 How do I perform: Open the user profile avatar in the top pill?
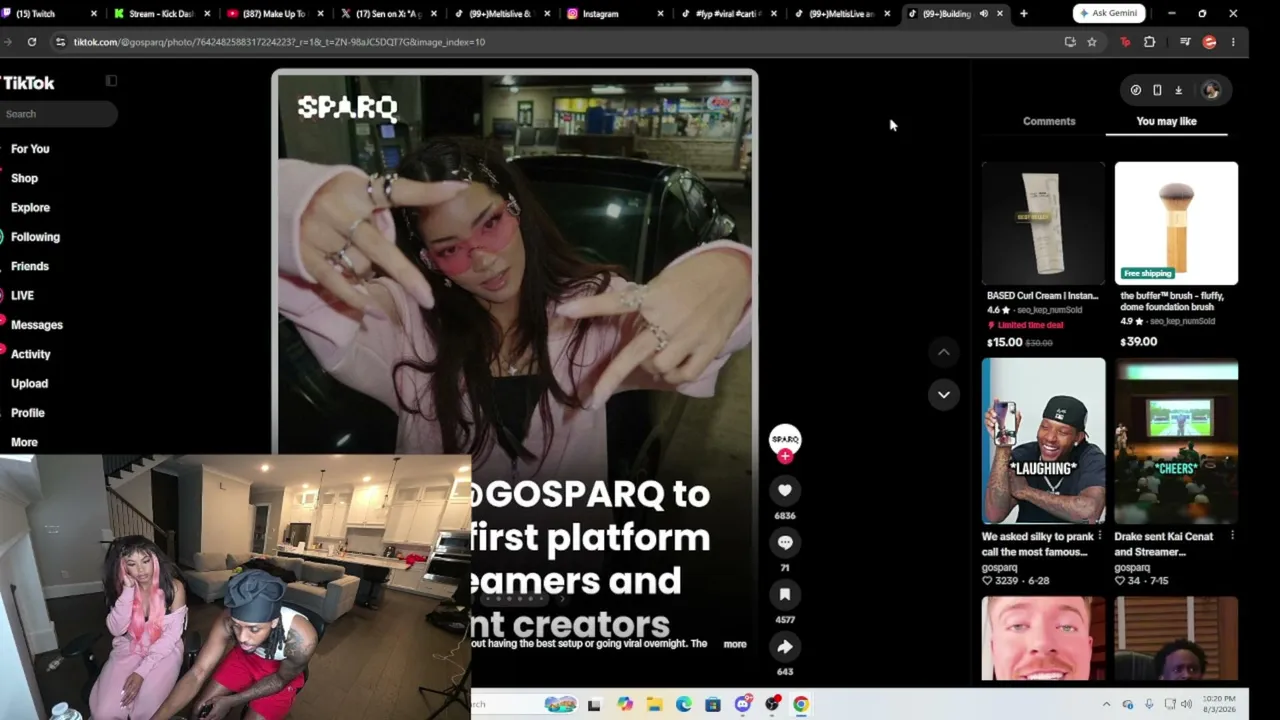(1211, 90)
